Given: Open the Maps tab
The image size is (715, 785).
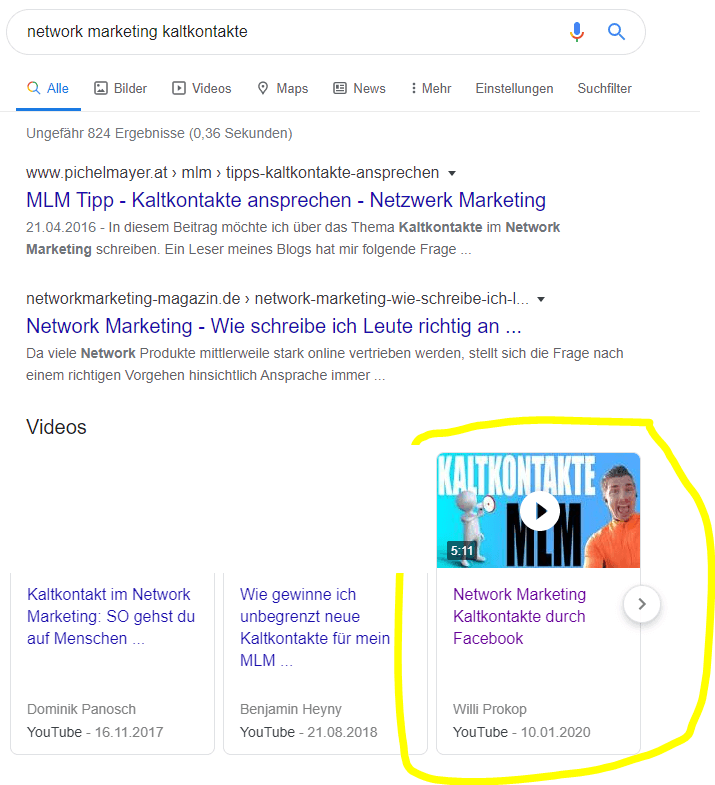Looking at the screenshot, I should (x=282, y=89).
